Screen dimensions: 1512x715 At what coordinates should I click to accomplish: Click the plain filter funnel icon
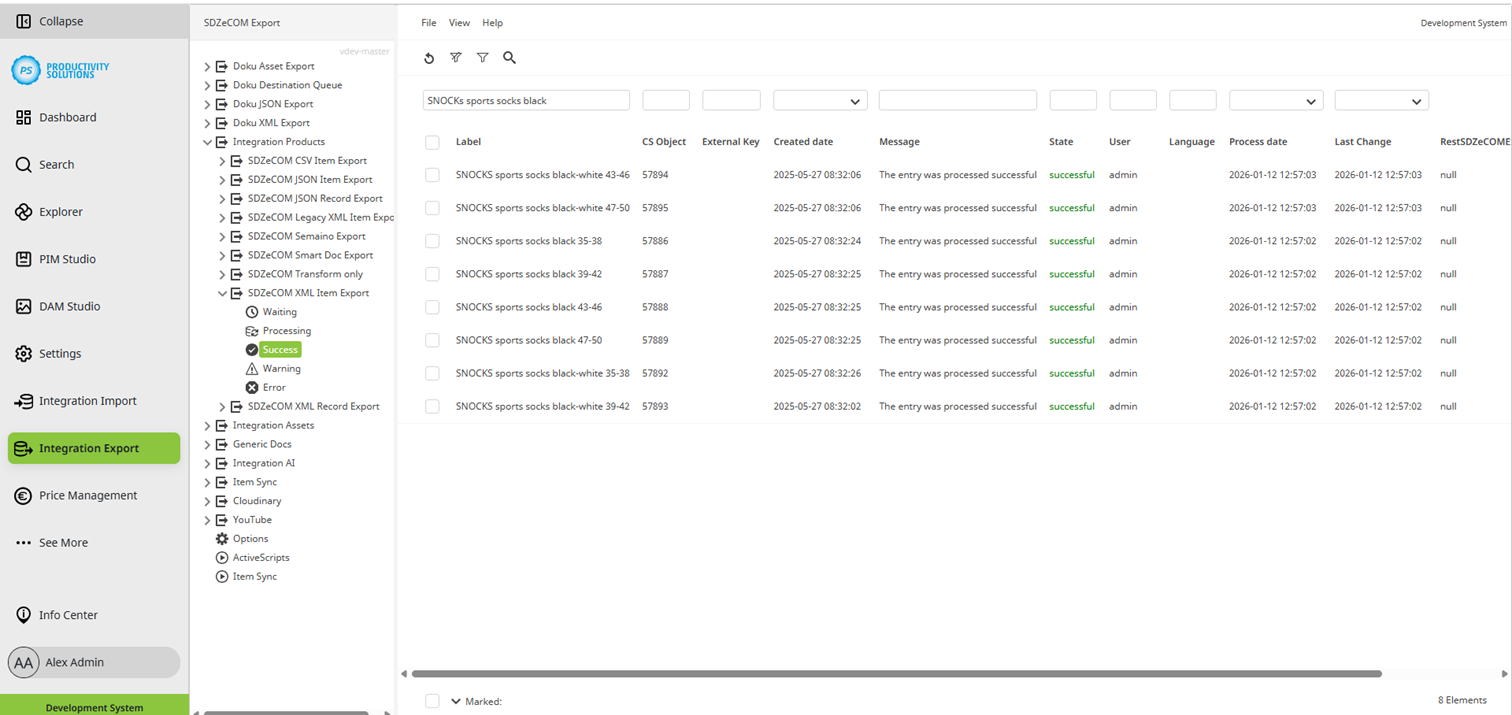pos(483,58)
